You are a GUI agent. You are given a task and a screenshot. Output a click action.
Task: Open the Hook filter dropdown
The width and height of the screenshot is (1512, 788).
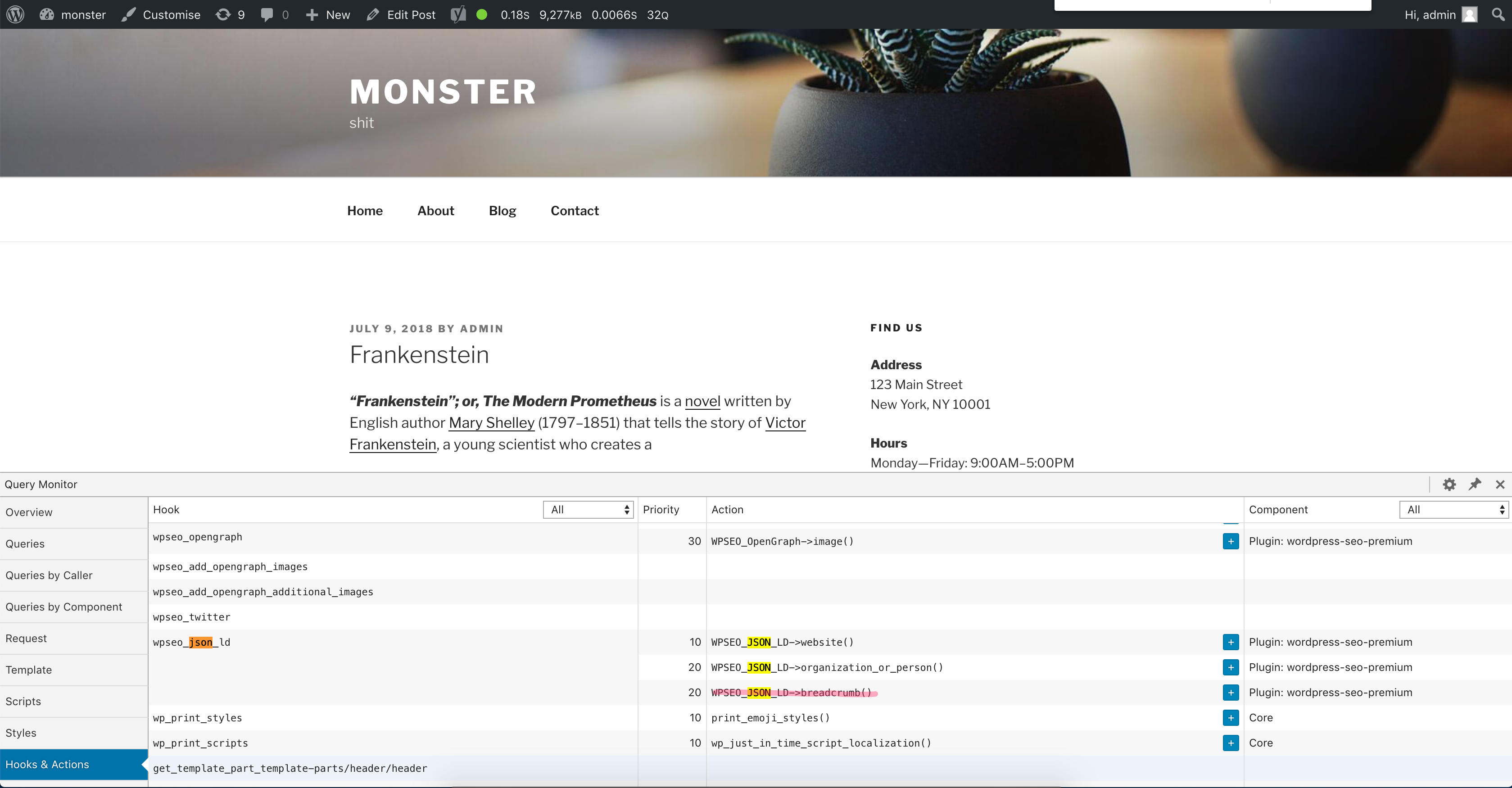pos(588,510)
